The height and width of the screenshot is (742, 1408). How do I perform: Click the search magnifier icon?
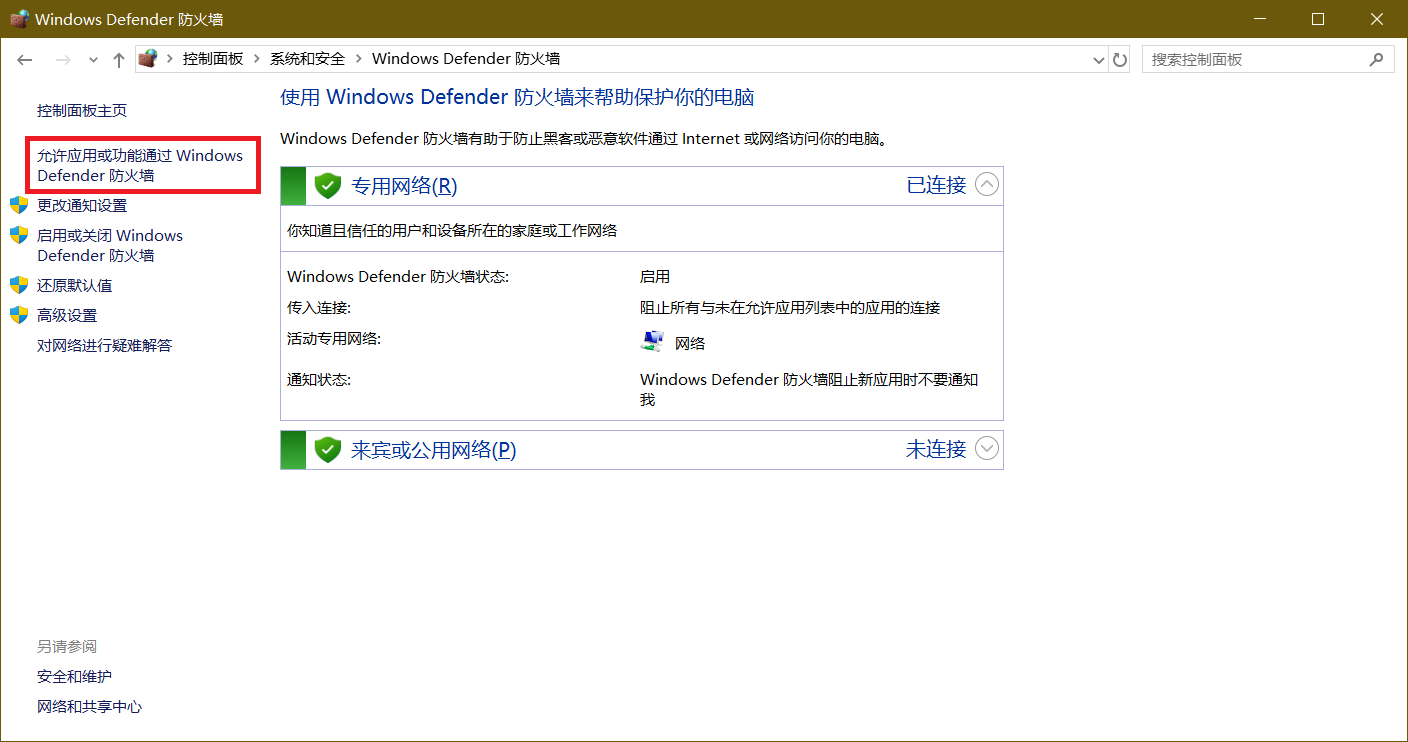click(x=1376, y=60)
